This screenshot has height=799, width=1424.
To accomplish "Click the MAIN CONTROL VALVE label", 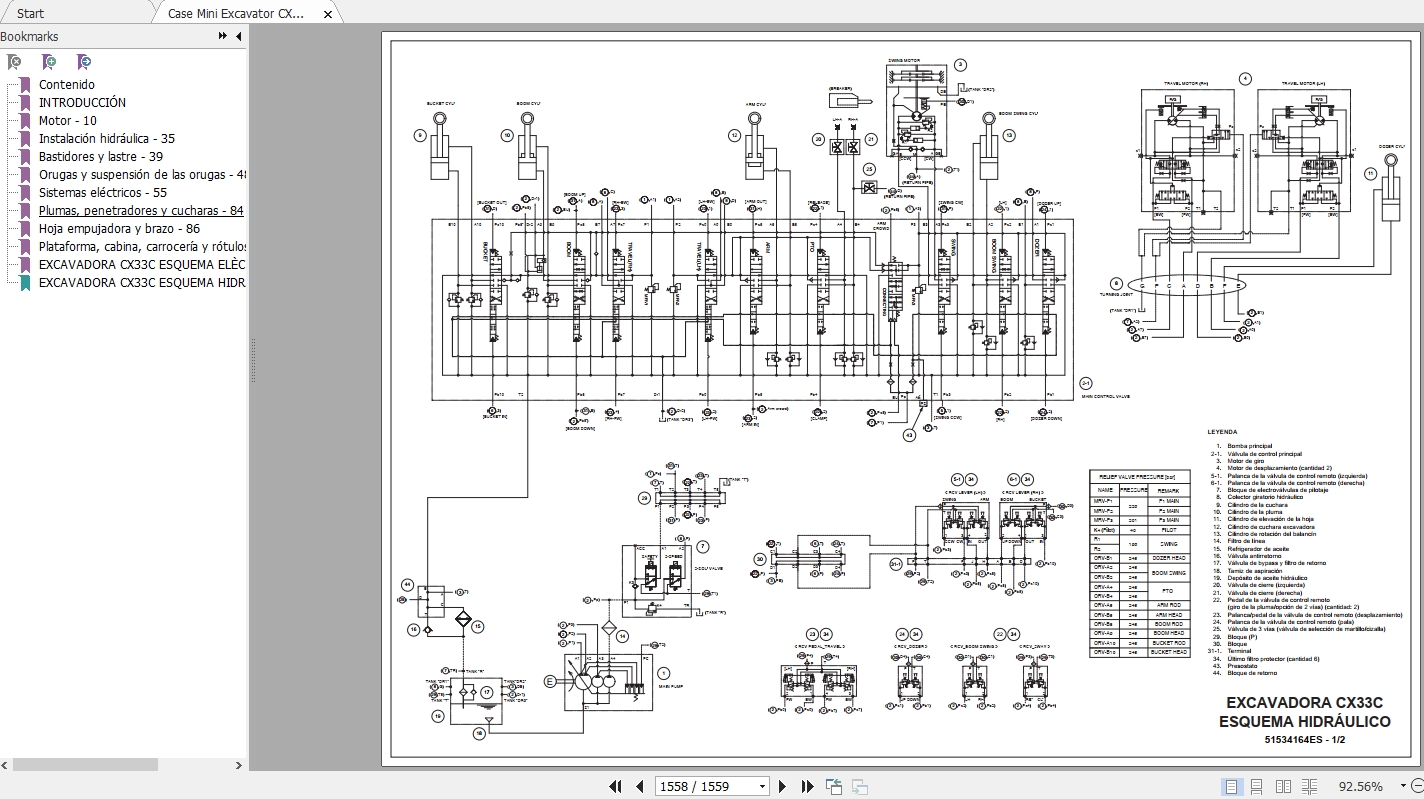I will coord(1104,396).
